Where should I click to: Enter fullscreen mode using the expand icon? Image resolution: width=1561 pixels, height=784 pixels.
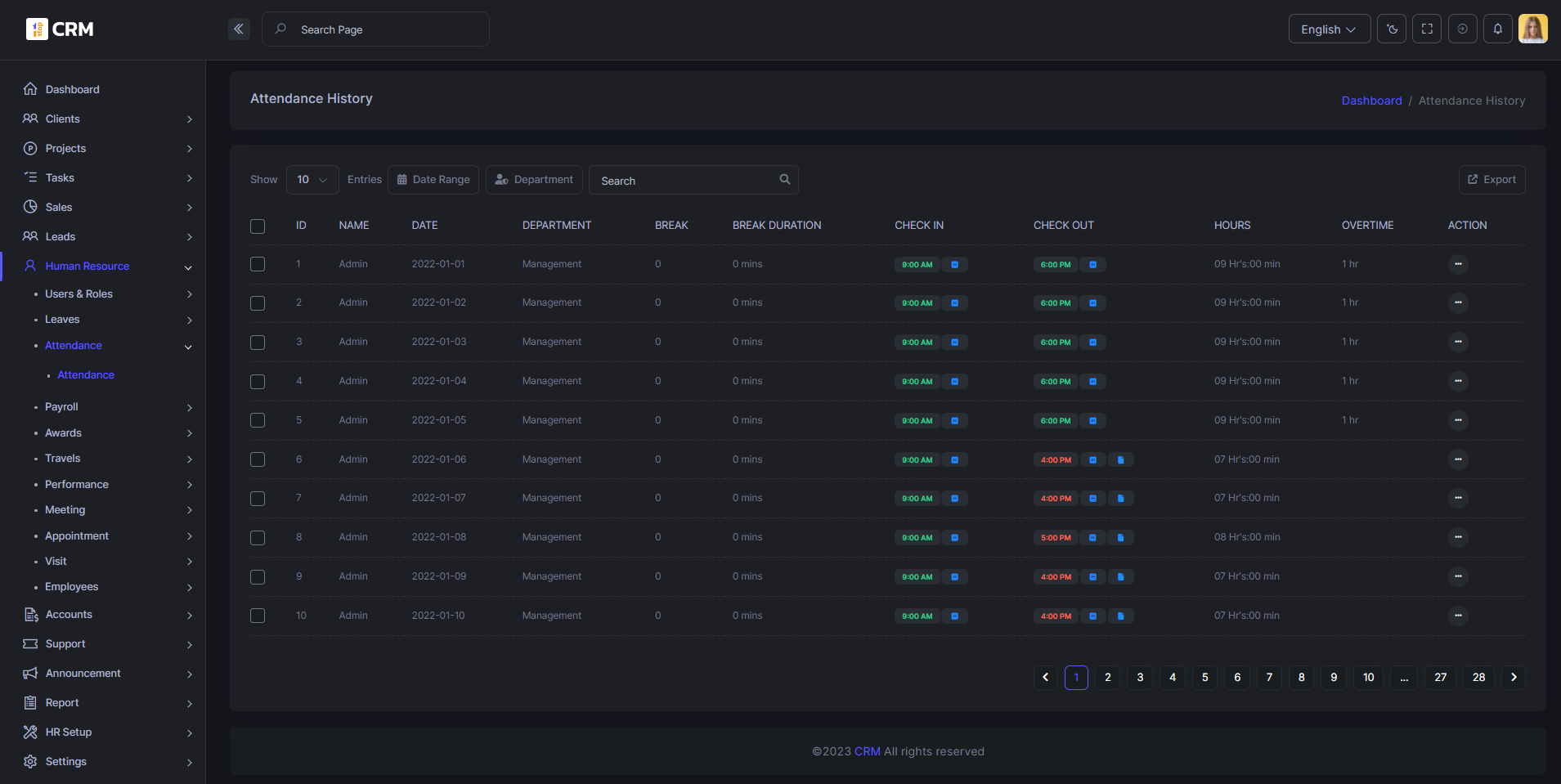(1427, 29)
